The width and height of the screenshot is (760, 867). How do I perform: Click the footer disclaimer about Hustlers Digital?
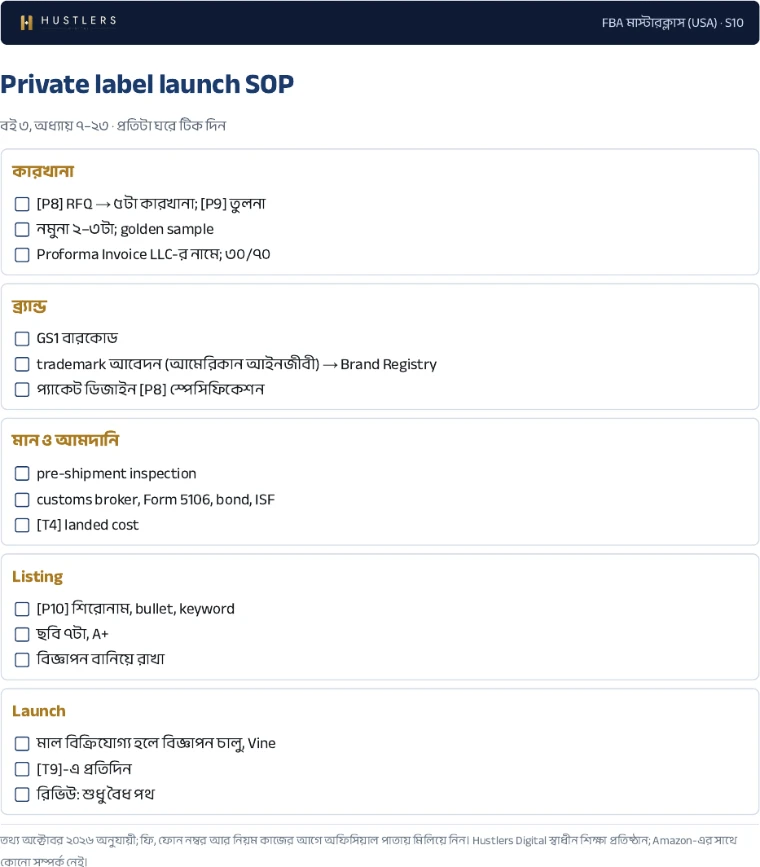[368, 850]
